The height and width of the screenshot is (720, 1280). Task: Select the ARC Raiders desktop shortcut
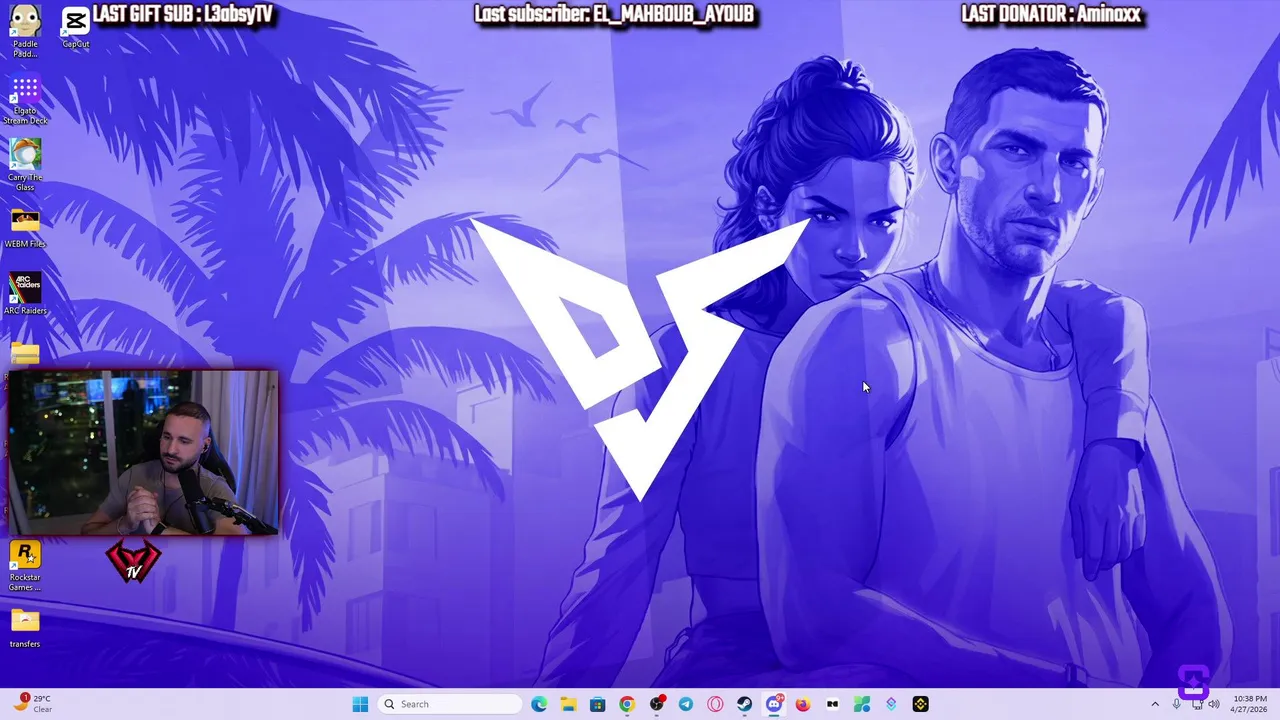pyautogui.click(x=25, y=294)
